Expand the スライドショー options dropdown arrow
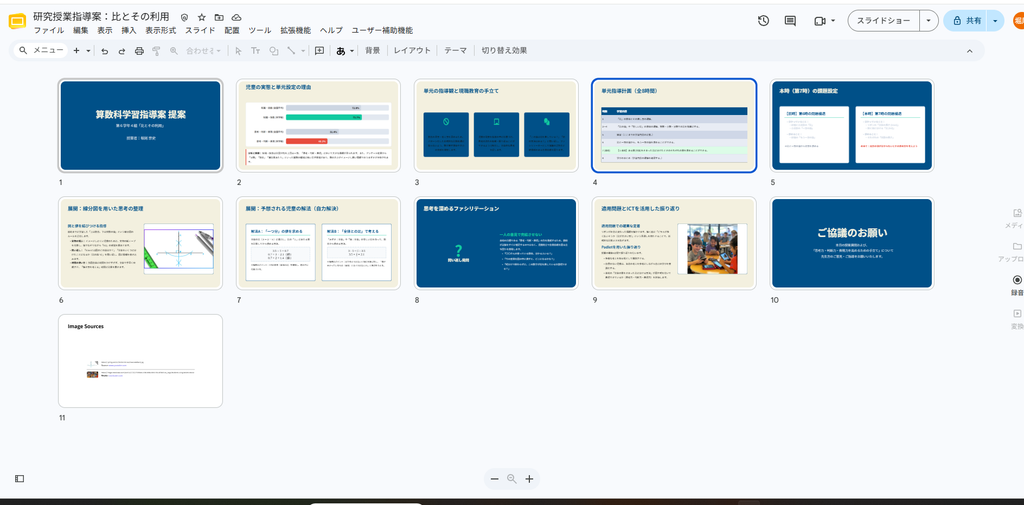This screenshot has width=1024, height=505. [929, 21]
